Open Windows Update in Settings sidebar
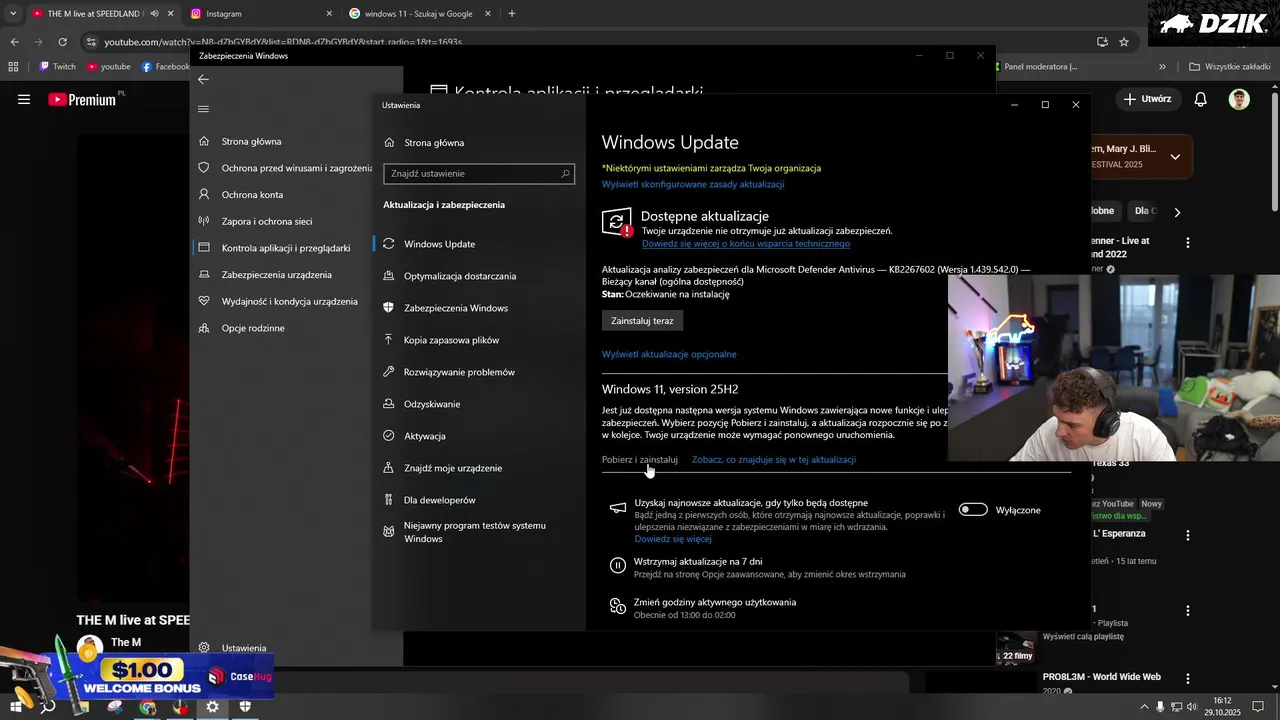1280x720 pixels. tap(439, 244)
